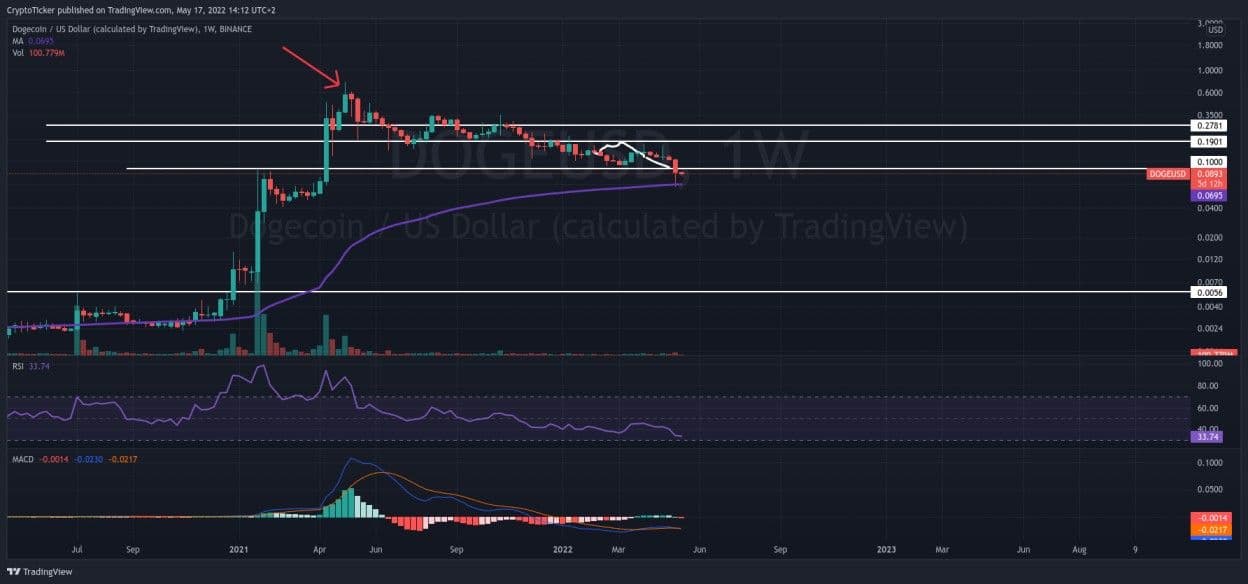Click the Vol indicator legend label

coord(18,51)
